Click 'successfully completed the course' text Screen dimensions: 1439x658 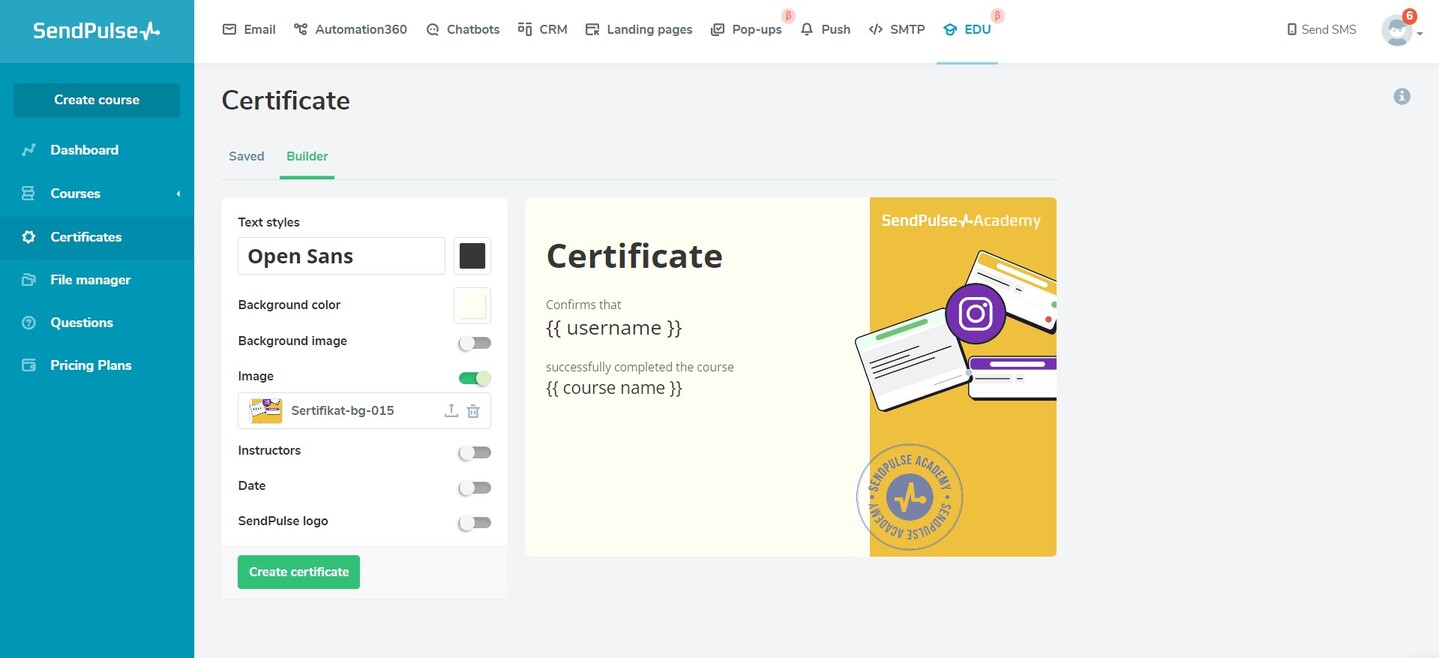(x=640, y=367)
